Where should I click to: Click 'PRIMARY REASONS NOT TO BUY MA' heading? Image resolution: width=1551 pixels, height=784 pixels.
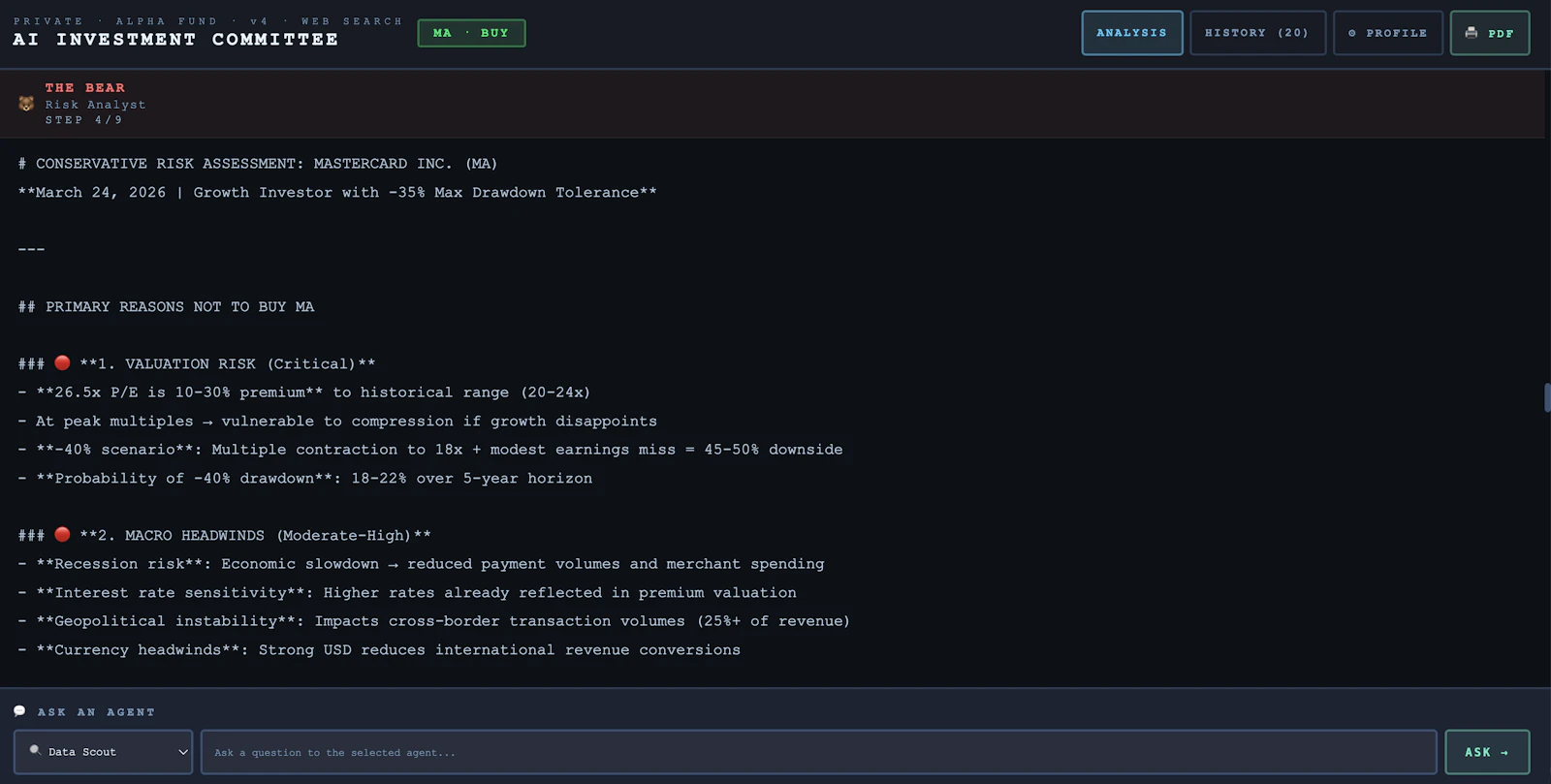coord(166,307)
